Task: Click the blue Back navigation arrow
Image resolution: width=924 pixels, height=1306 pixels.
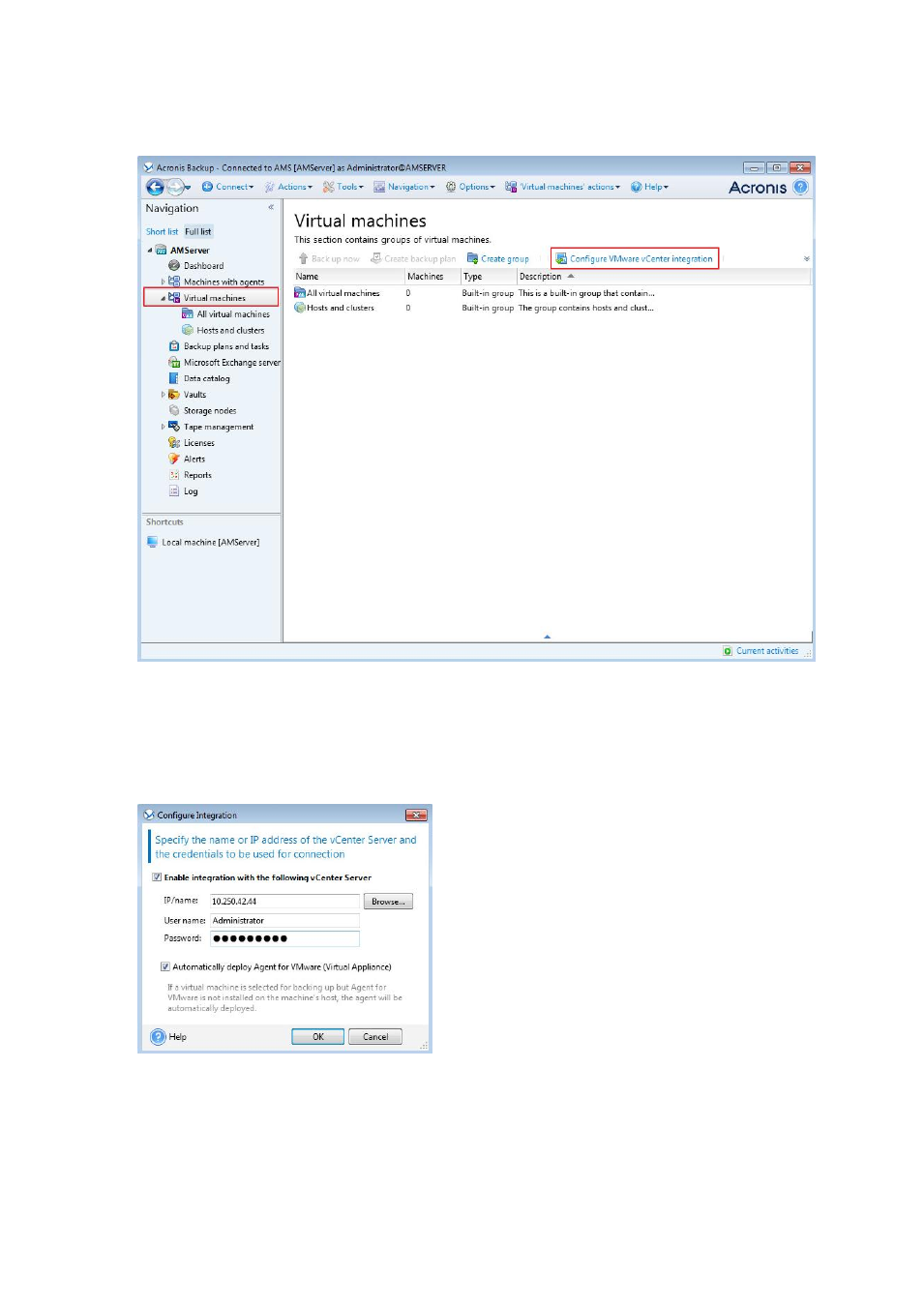Action: pos(155,188)
